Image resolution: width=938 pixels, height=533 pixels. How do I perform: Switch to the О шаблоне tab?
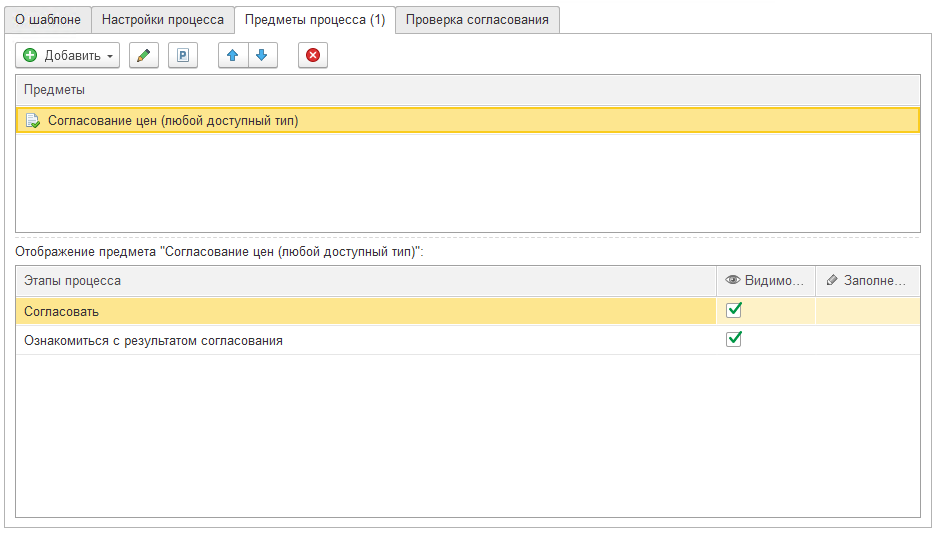(48, 19)
